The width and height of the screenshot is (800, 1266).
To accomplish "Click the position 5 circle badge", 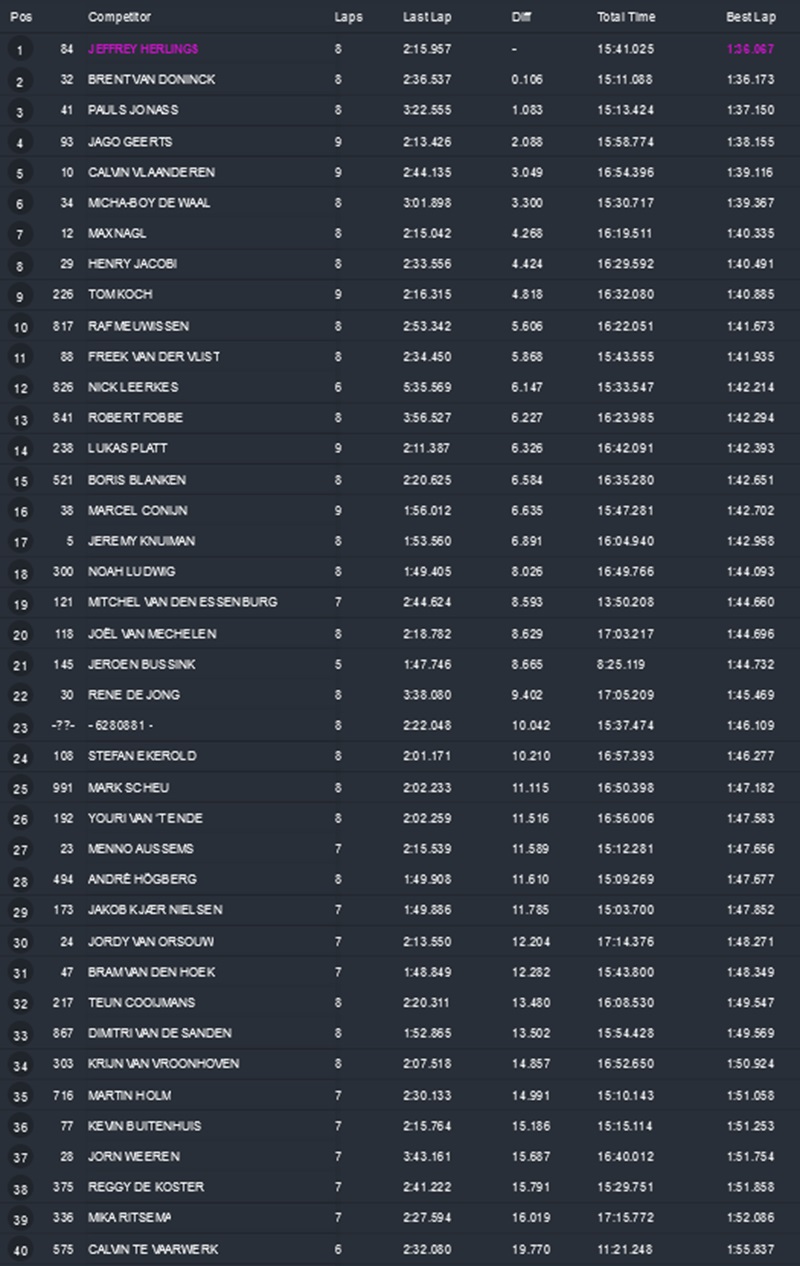I will coord(21,172).
